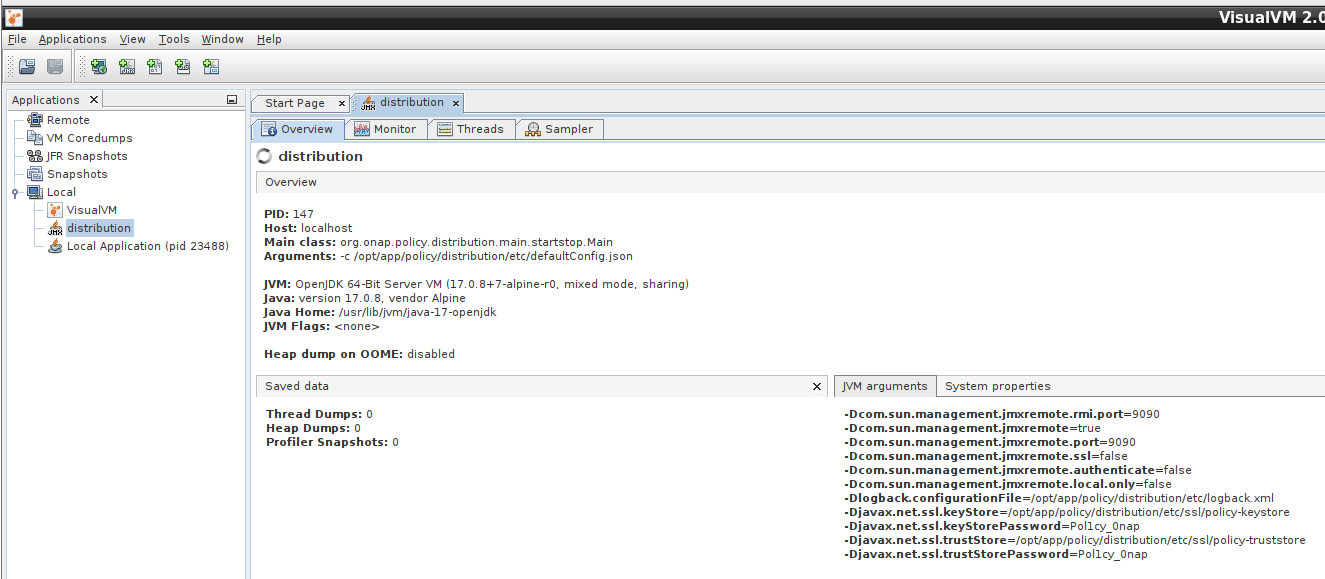The image size is (1325, 579).
Task: Click the Load snapshot toolbar icon
Action: point(27,67)
